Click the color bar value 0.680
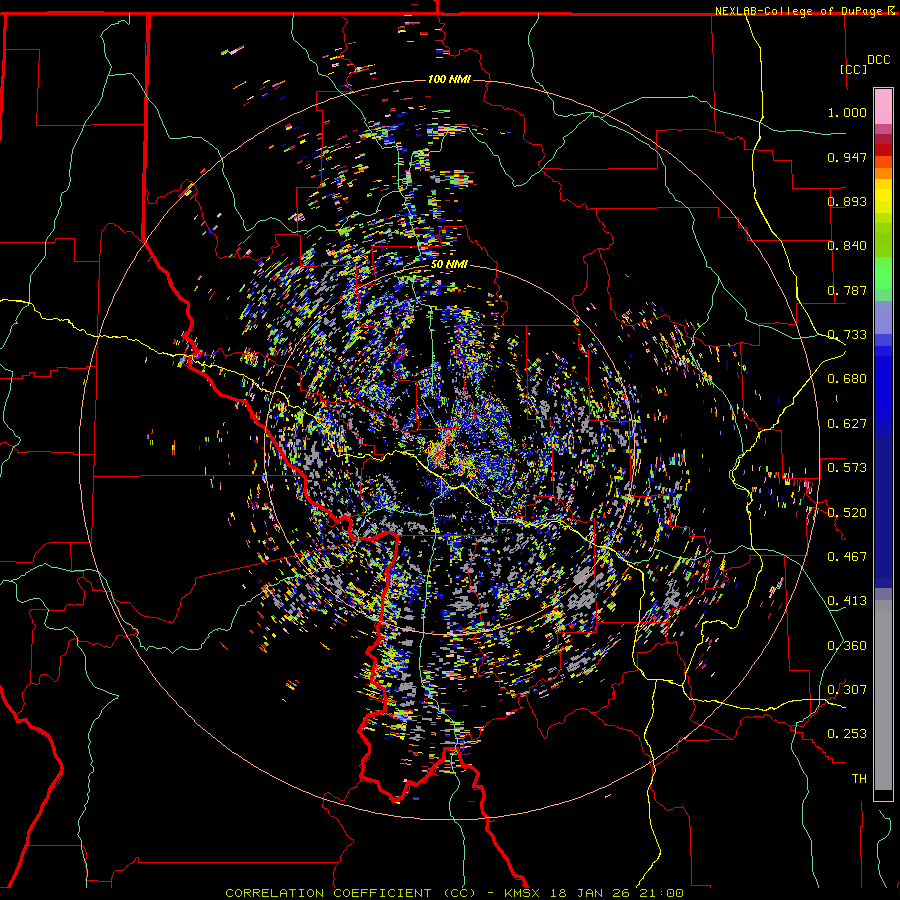This screenshot has height=900, width=900. tap(847, 379)
